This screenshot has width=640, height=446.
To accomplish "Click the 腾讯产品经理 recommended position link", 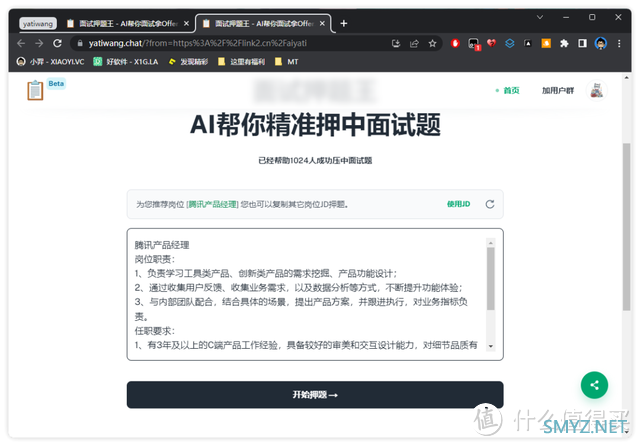I will 212,204.
